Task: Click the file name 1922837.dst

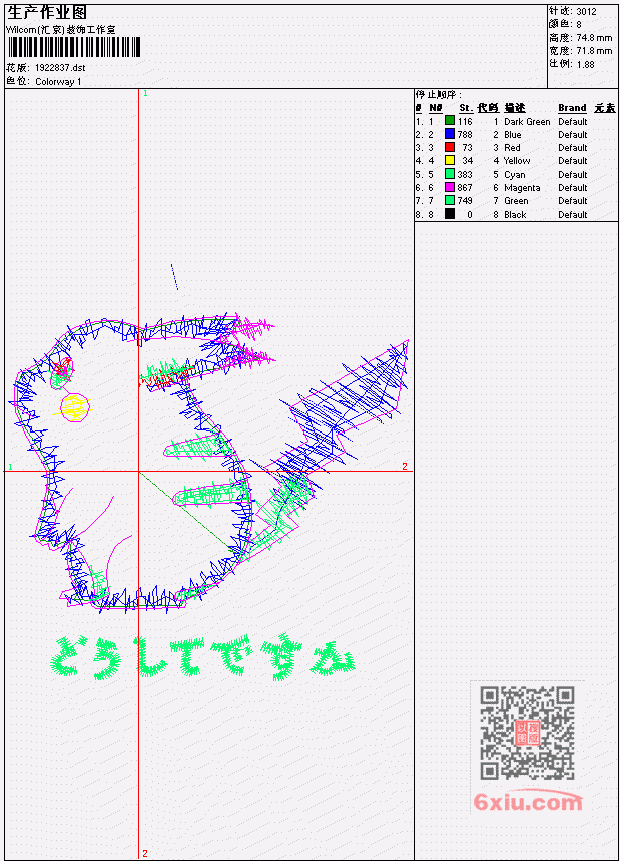Action: 60,68
